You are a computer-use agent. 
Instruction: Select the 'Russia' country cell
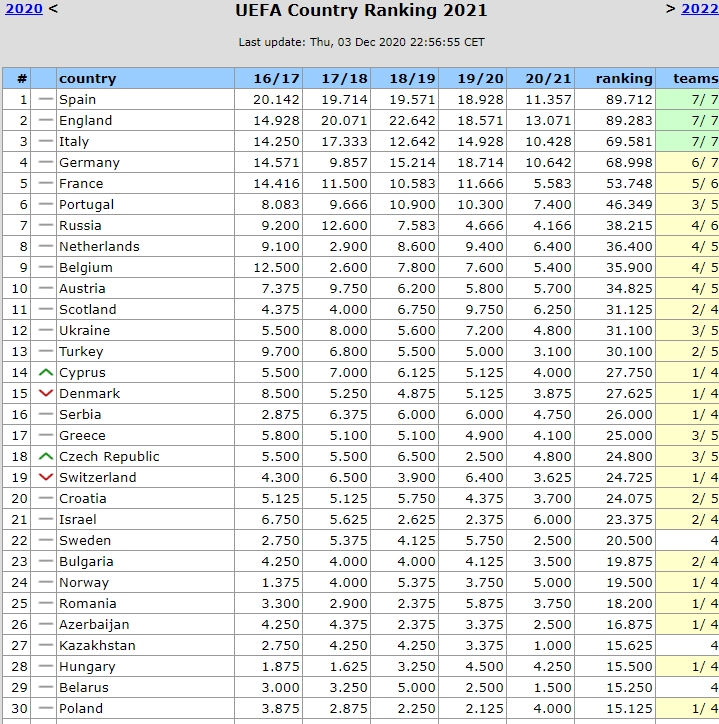(x=145, y=225)
